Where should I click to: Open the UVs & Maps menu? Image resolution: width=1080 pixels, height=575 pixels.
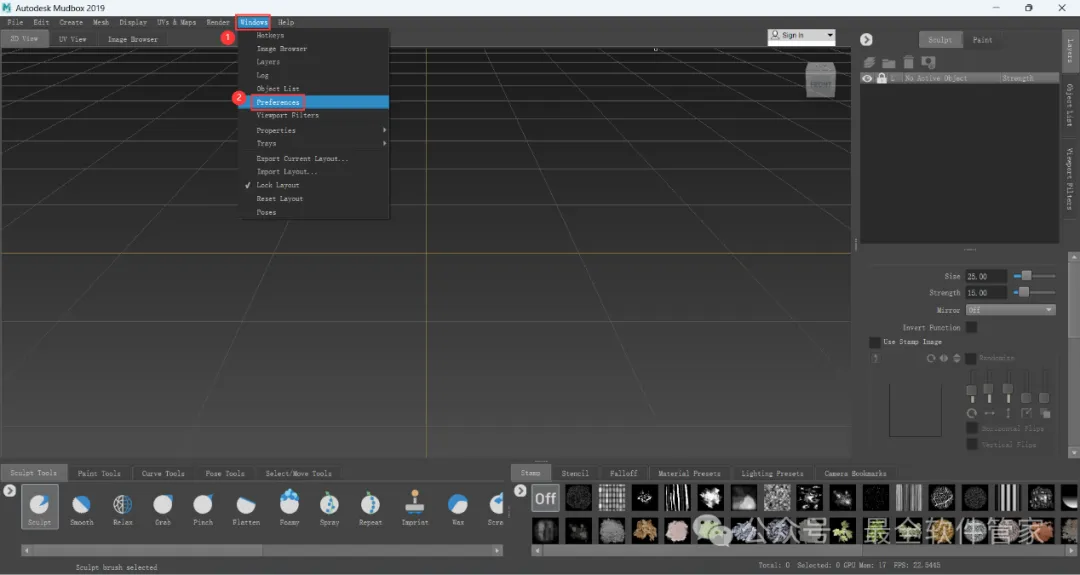176,22
